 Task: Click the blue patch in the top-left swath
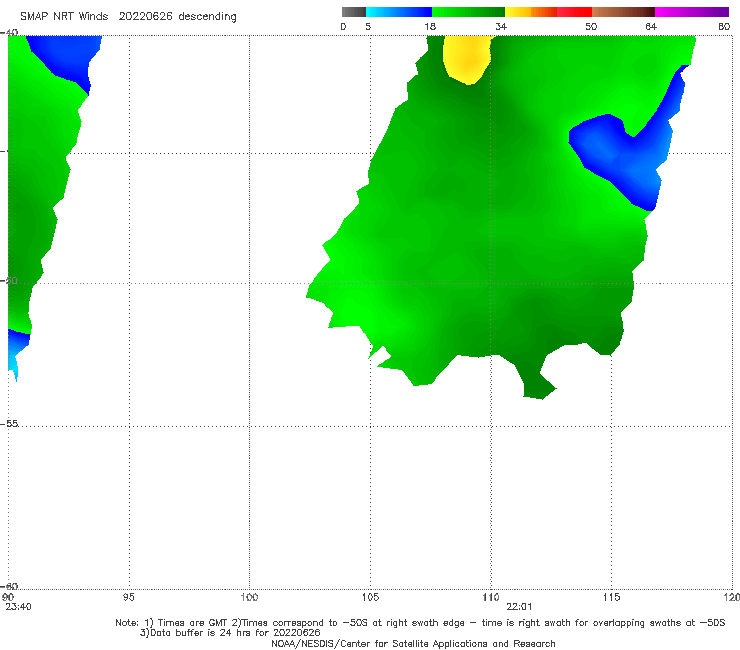(x=66, y=57)
